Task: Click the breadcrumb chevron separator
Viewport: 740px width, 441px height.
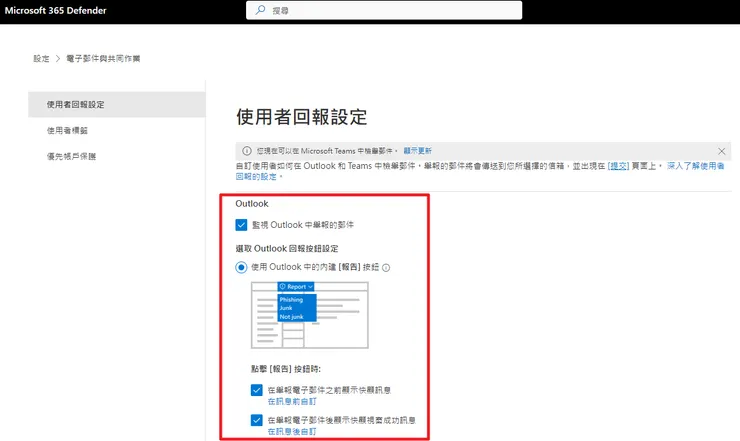Action: [58, 59]
